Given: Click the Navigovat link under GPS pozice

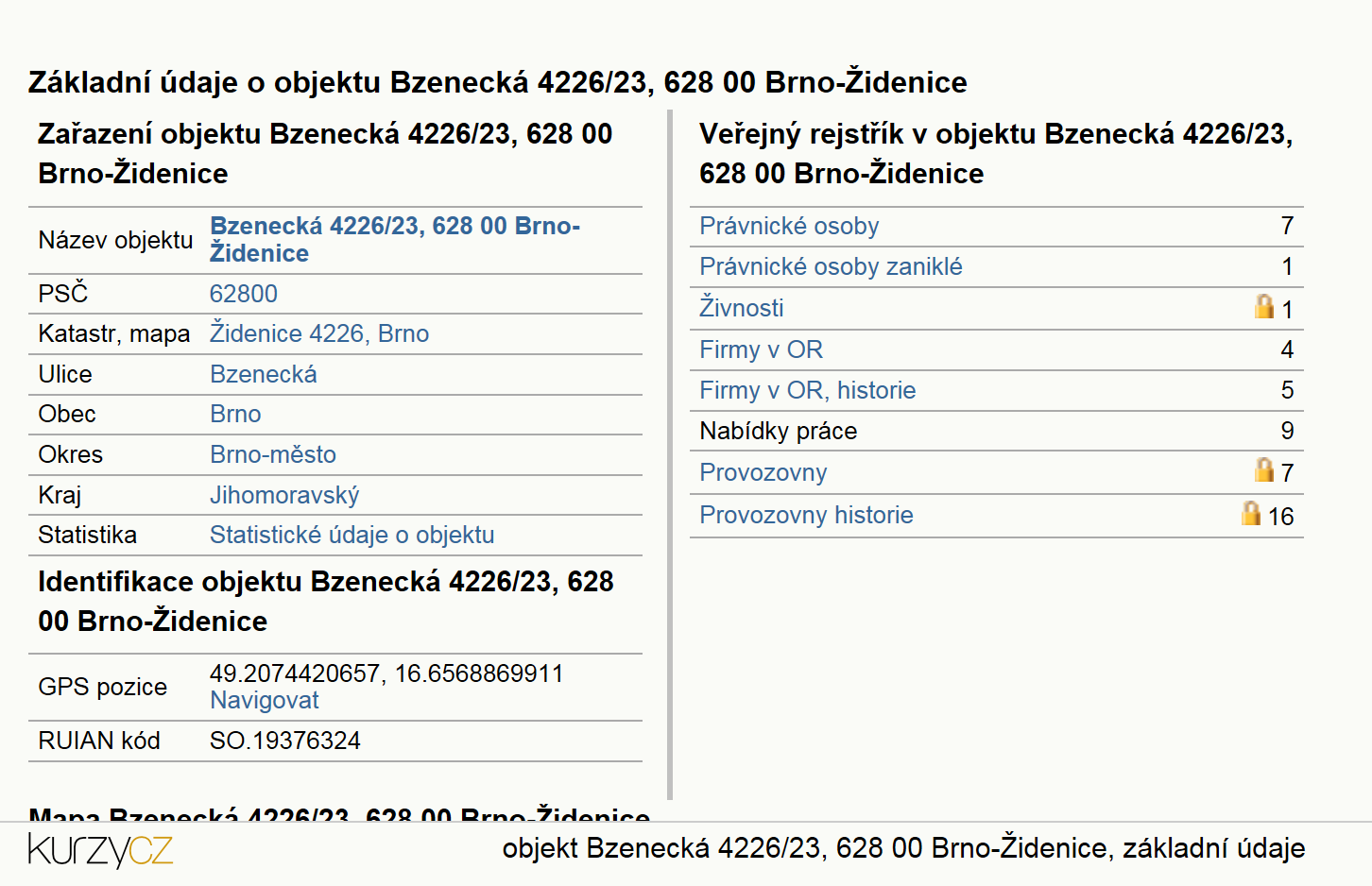Looking at the screenshot, I should tap(265, 700).
